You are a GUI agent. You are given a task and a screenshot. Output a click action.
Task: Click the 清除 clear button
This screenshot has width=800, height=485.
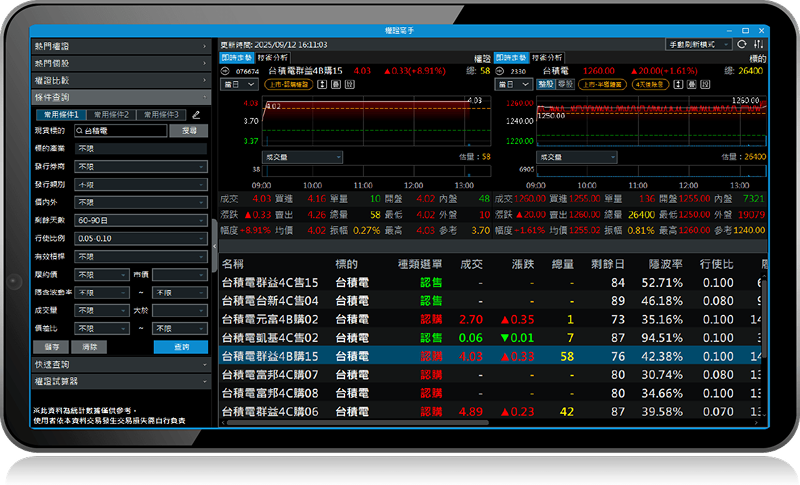[90, 347]
